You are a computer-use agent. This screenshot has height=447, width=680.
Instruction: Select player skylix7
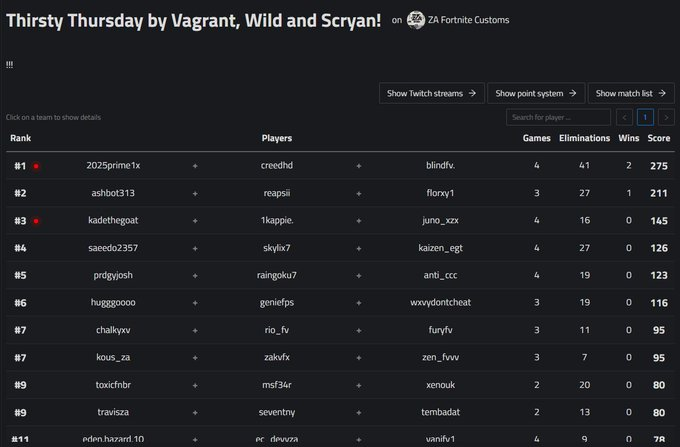[x=277, y=248]
